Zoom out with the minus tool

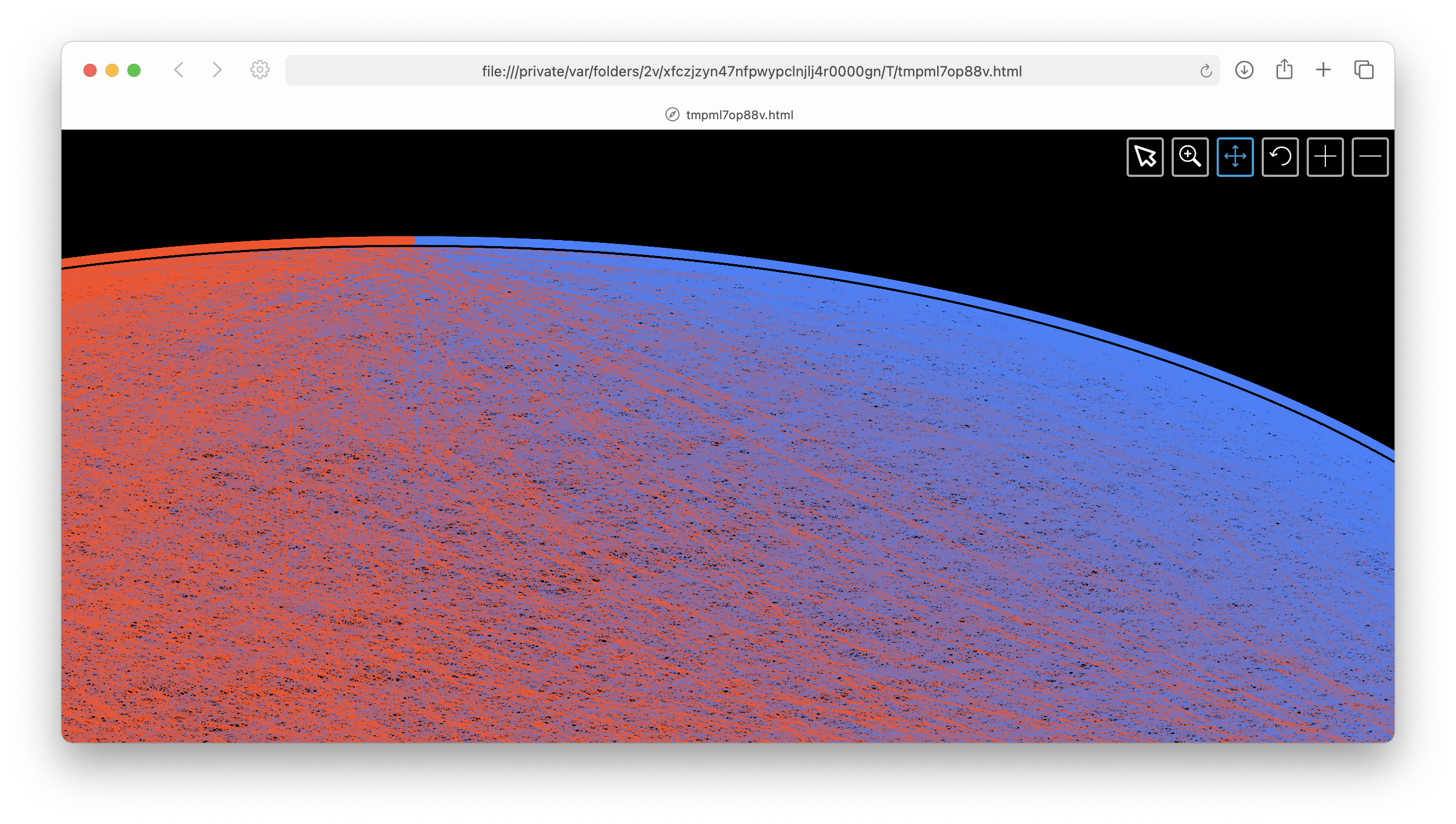1369,157
